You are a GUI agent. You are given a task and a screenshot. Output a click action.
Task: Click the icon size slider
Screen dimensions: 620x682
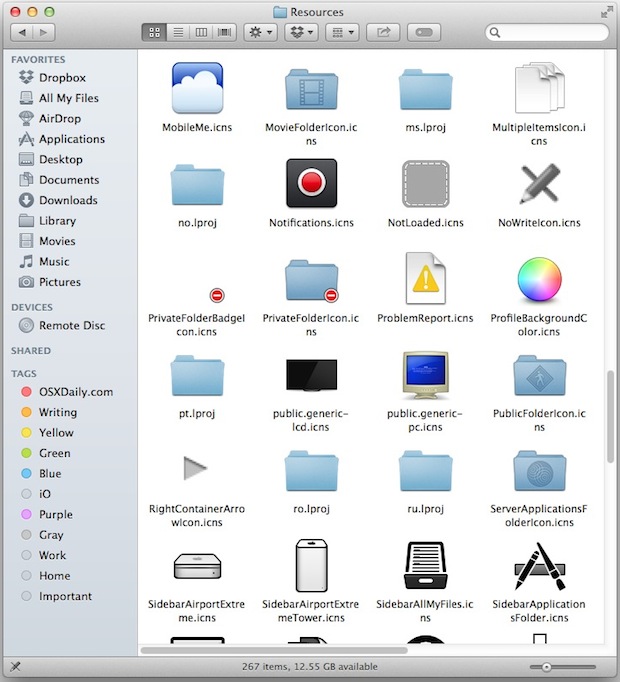pyautogui.click(x=547, y=667)
